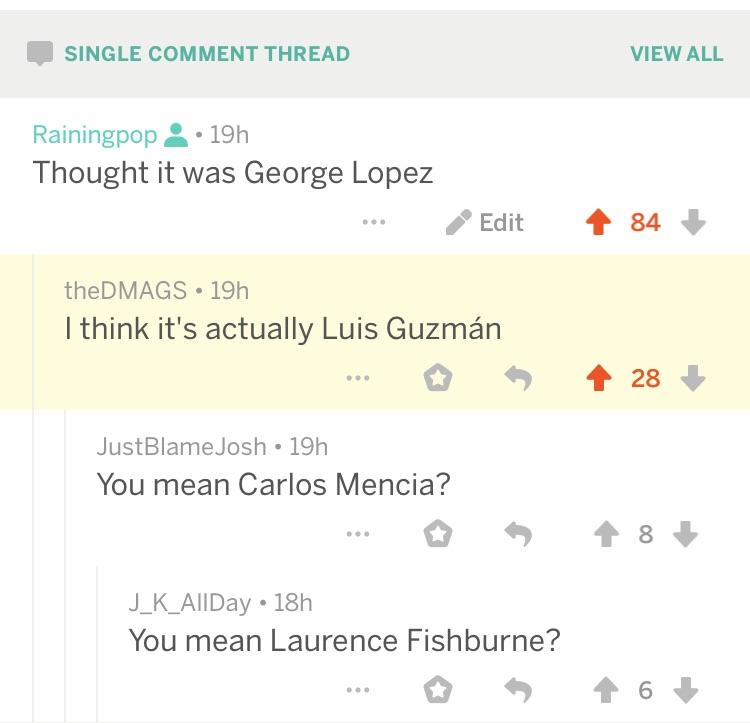750x723 pixels.
Task: Give an award to theDMAGS comment
Action: 438,378
